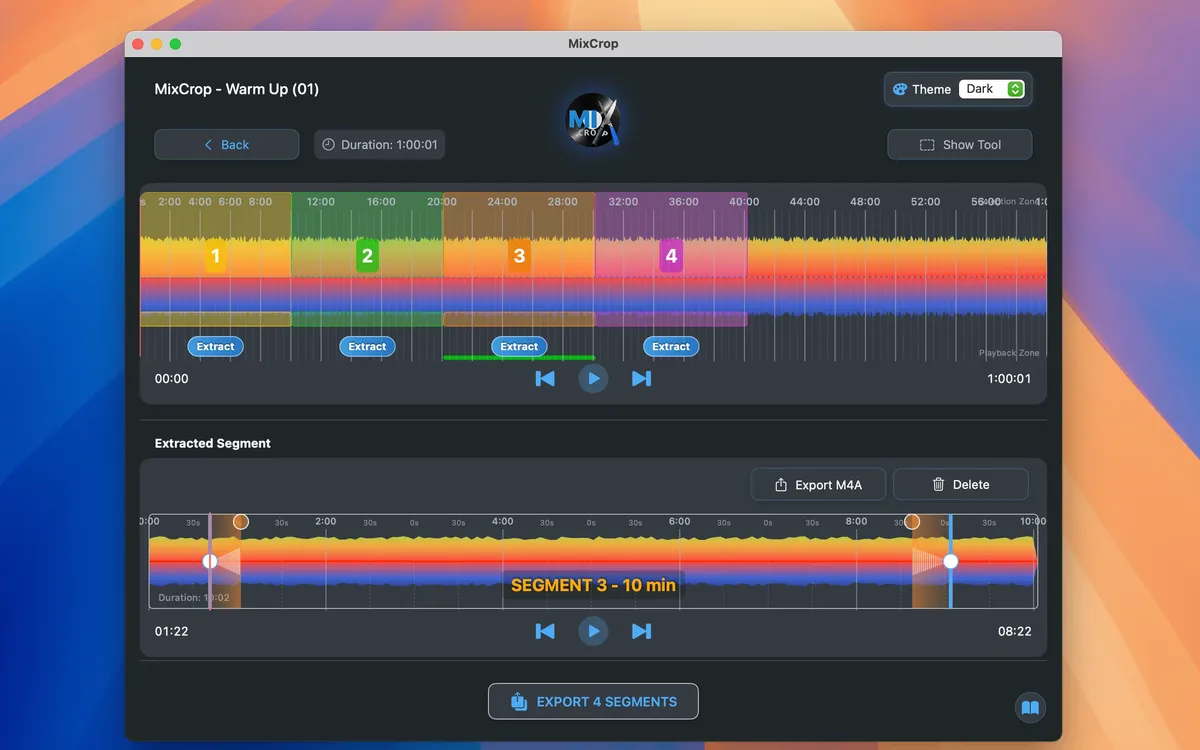Click the share icon on Export M4A
Image resolution: width=1200 pixels, height=750 pixels.
tap(783, 484)
